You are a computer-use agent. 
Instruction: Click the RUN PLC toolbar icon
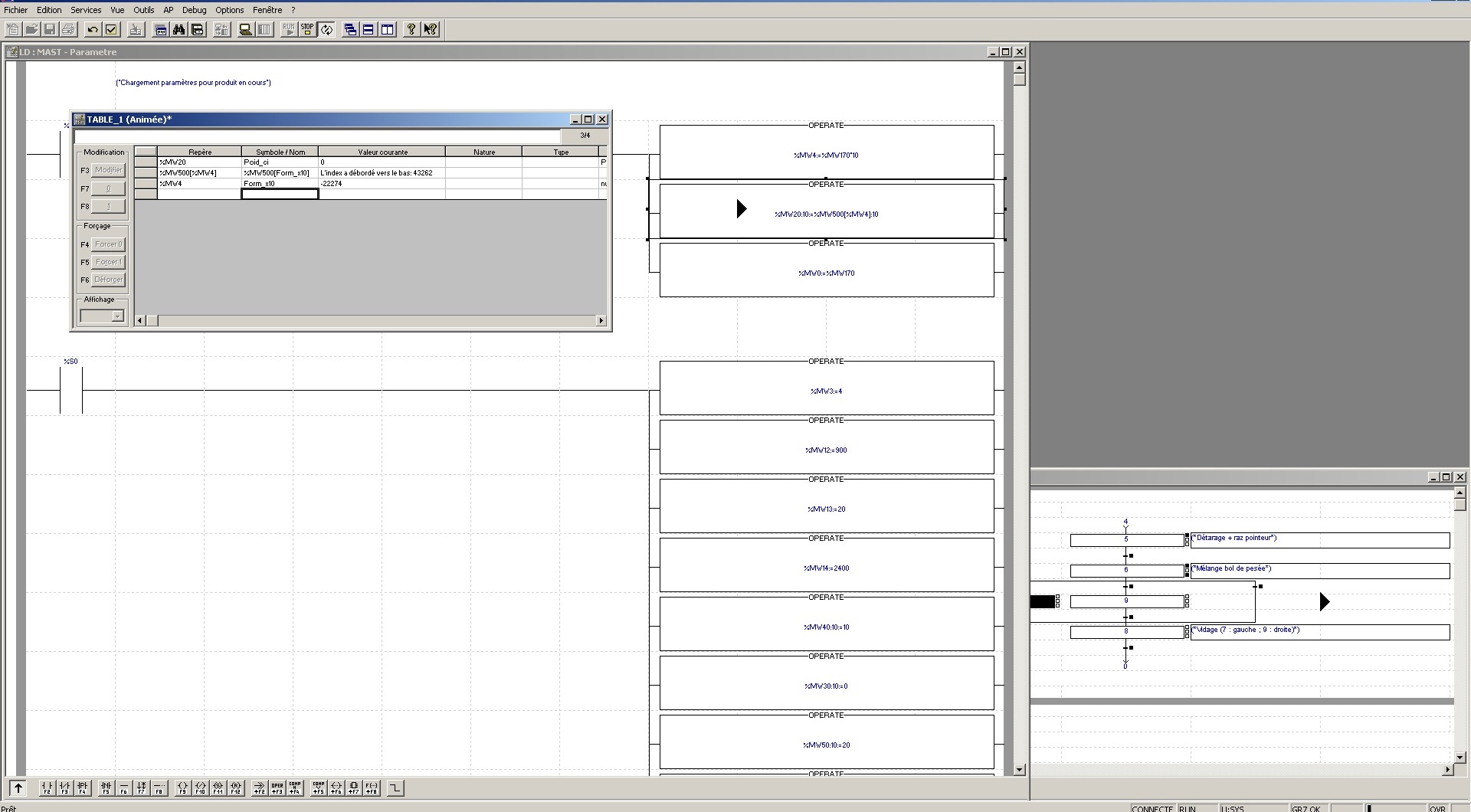(289, 30)
